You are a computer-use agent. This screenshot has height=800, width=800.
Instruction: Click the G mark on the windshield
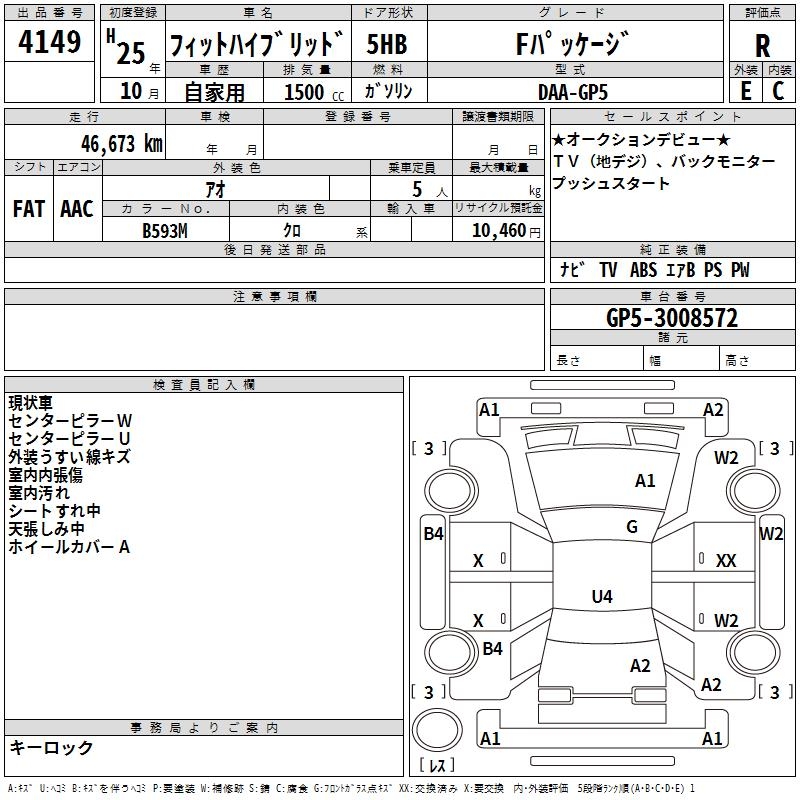[x=631, y=526]
